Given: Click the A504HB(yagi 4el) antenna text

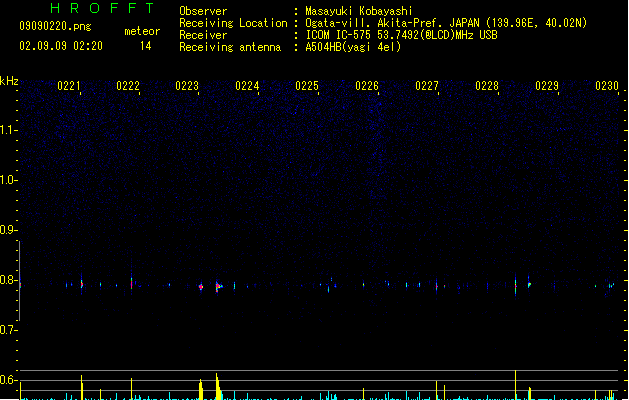Looking at the screenshot, I should pos(353,47).
